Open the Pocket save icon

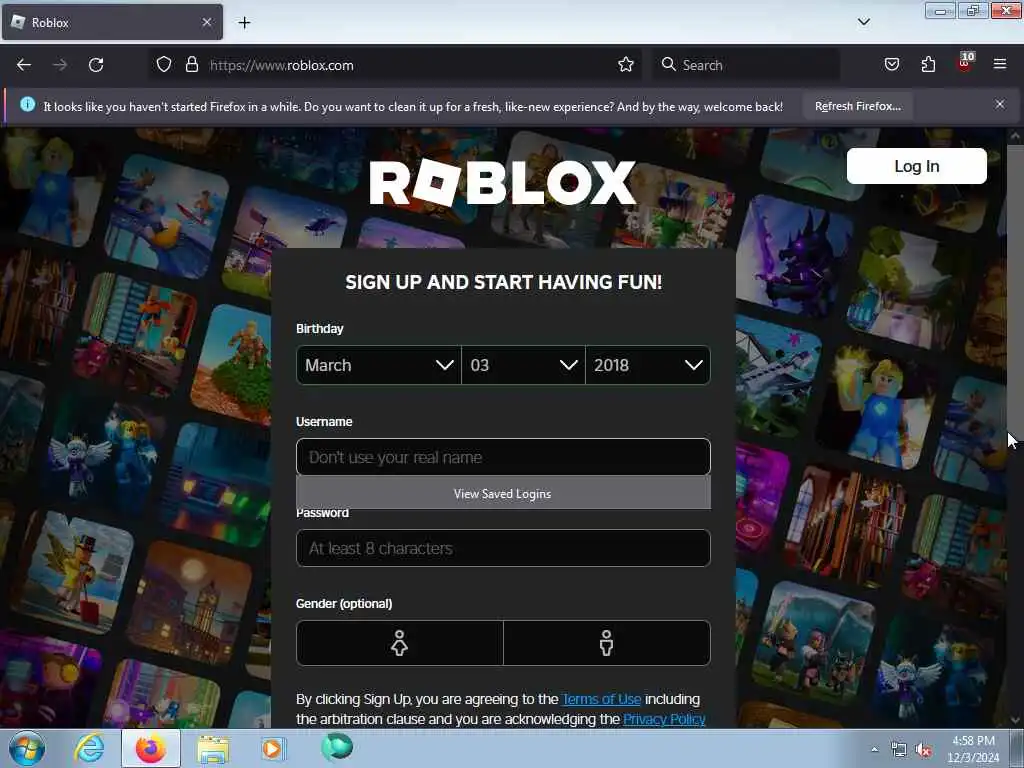tap(891, 65)
